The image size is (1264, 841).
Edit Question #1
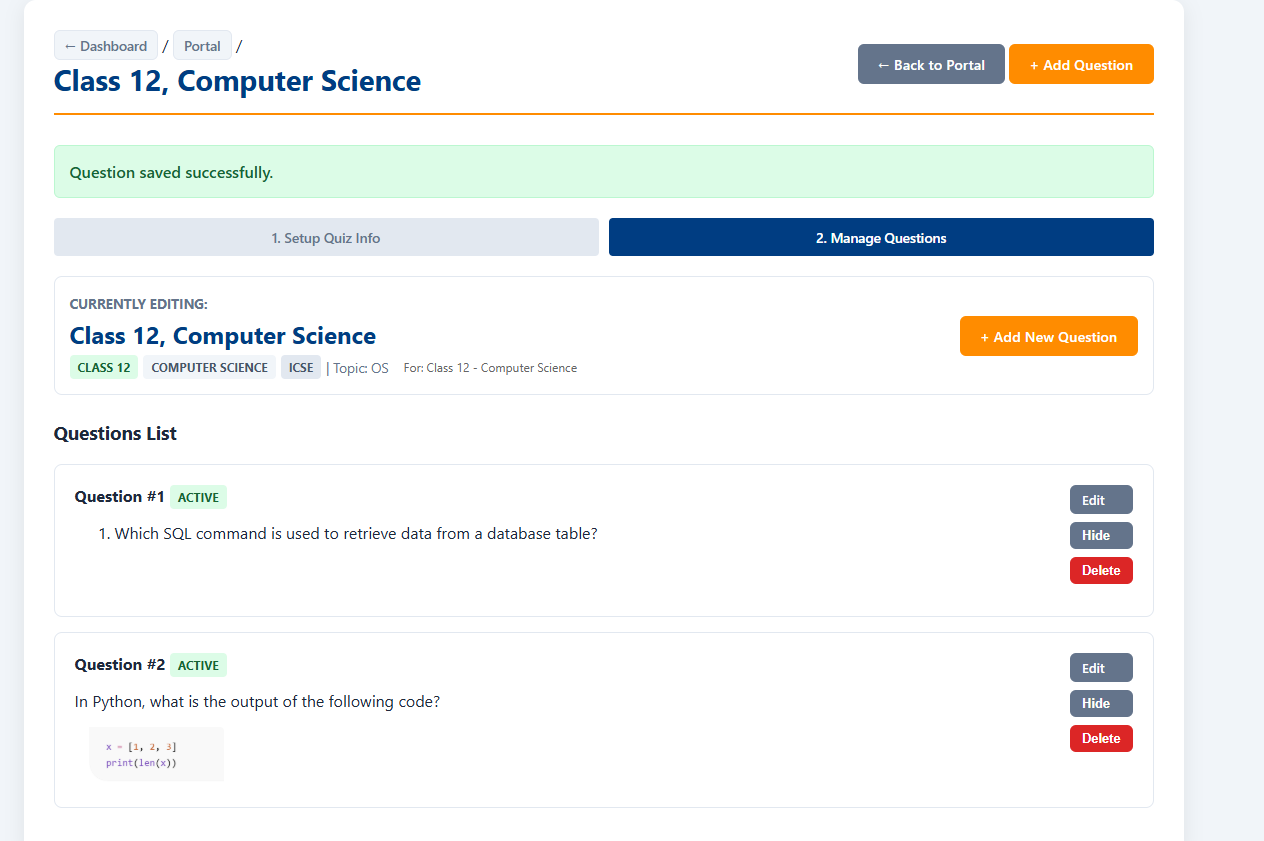(x=1101, y=500)
